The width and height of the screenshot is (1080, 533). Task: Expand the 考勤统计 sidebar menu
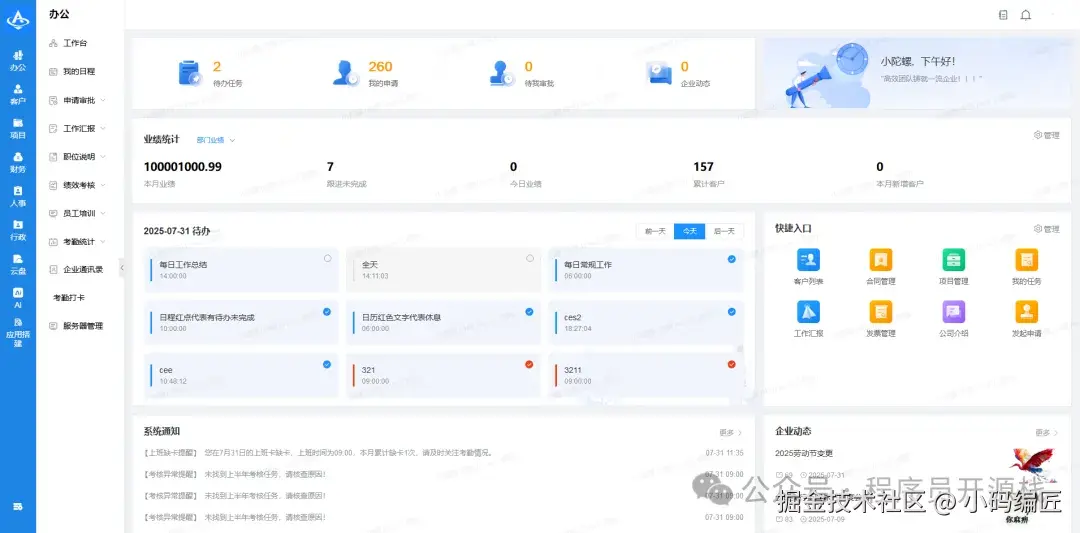click(x=78, y=242)
